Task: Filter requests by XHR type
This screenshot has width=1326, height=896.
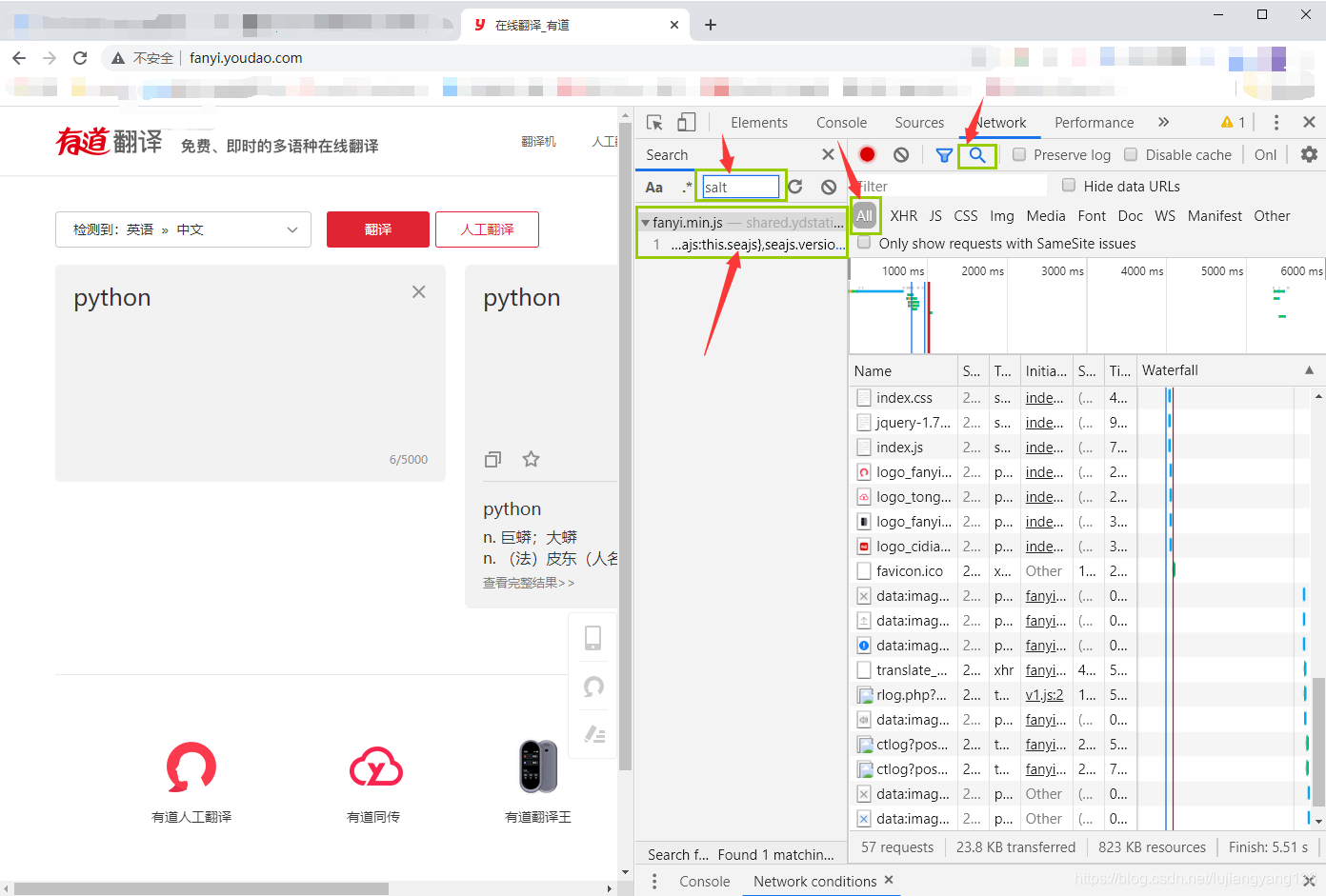Action: click(x=904, y=216)
